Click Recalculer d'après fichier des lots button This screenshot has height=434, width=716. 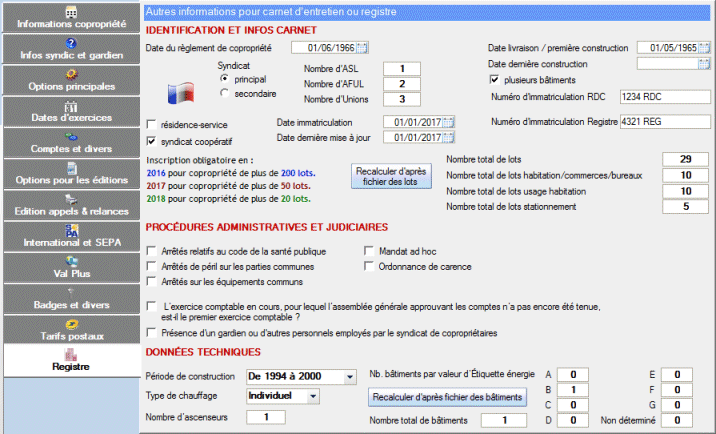pyautogui.click(x=391, y=176)
